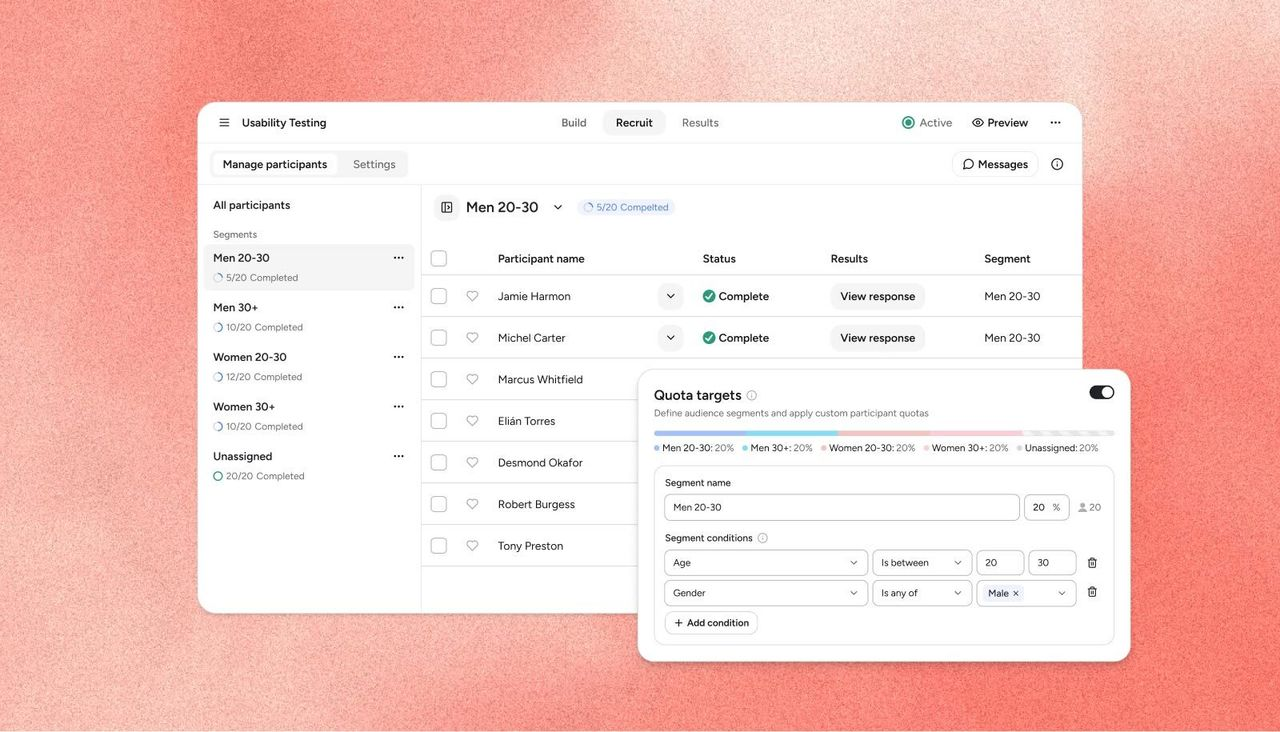1280x732 pixels.
Task: Click the Segment name input field
Action: 842,507
